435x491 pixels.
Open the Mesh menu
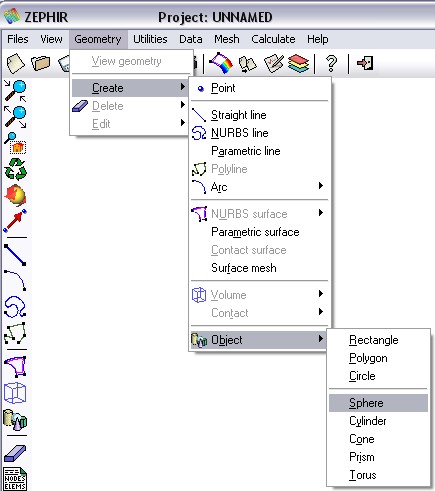coord(227,39)
